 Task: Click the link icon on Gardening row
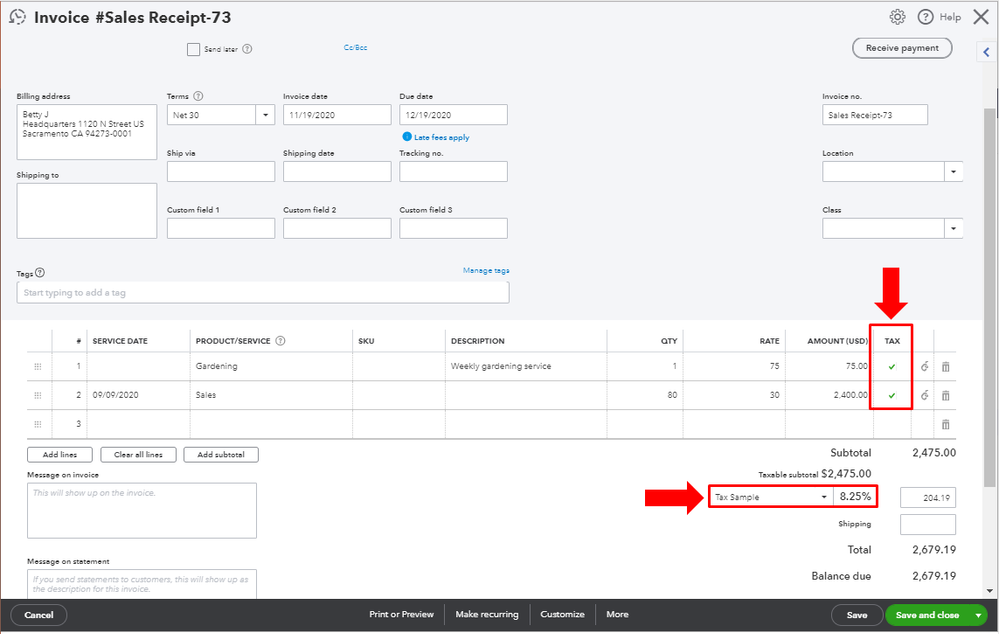(x=924, y=366)
